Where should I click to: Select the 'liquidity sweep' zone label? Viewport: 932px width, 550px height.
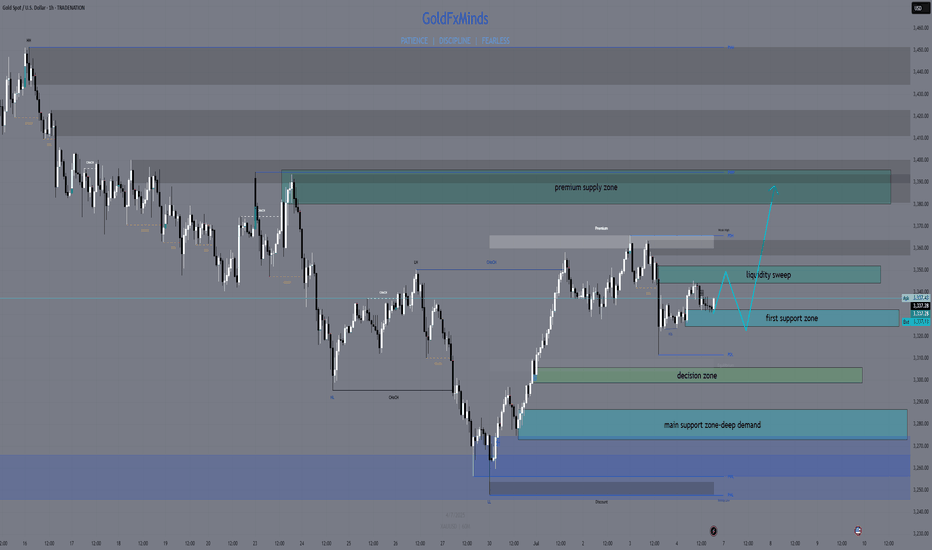point(769,275)
